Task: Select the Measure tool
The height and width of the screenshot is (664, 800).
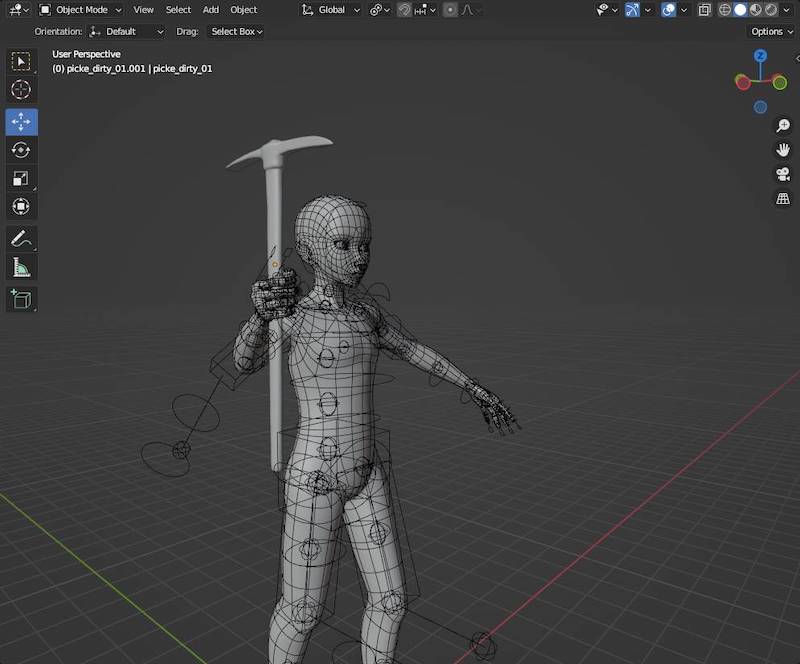Action: [x=21, y=267]
